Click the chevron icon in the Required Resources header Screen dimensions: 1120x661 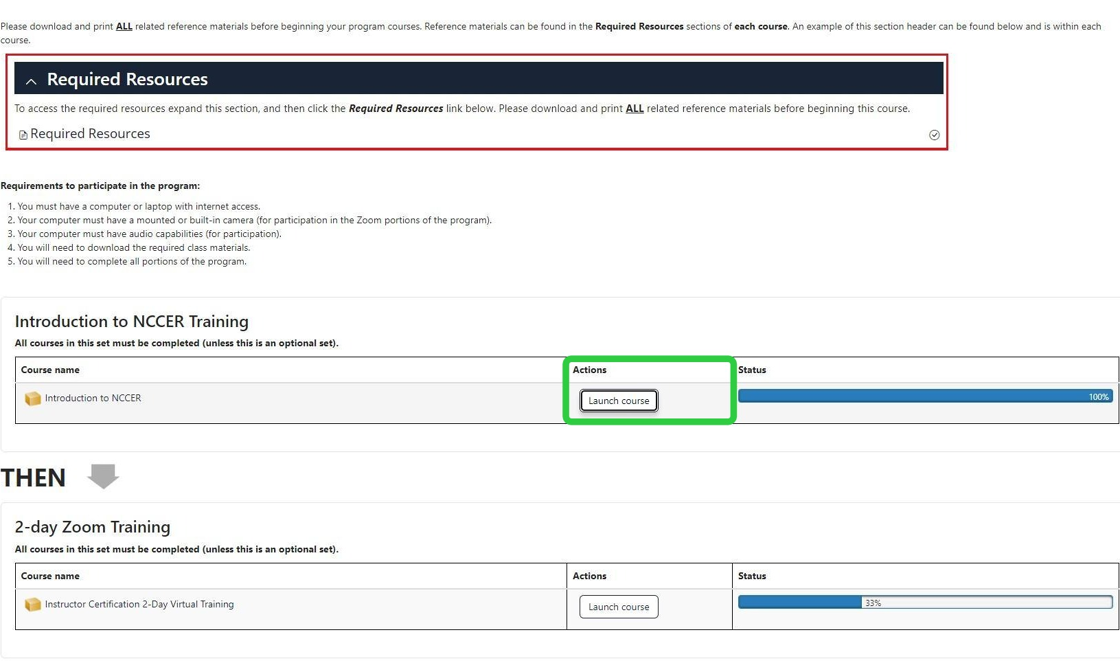31,79
